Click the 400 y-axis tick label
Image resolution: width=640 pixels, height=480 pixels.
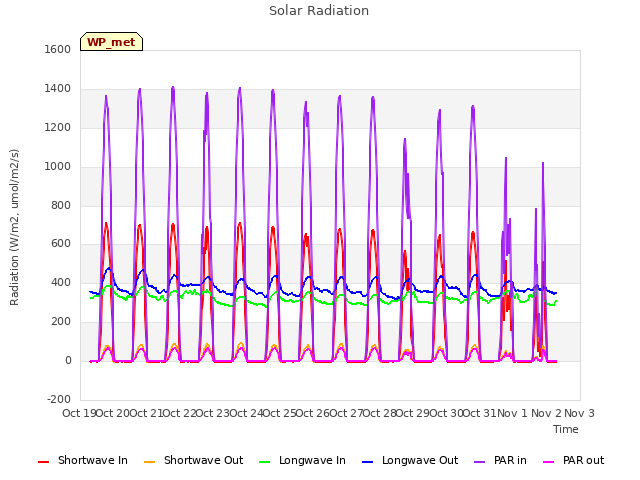click(x=61, y=282)
